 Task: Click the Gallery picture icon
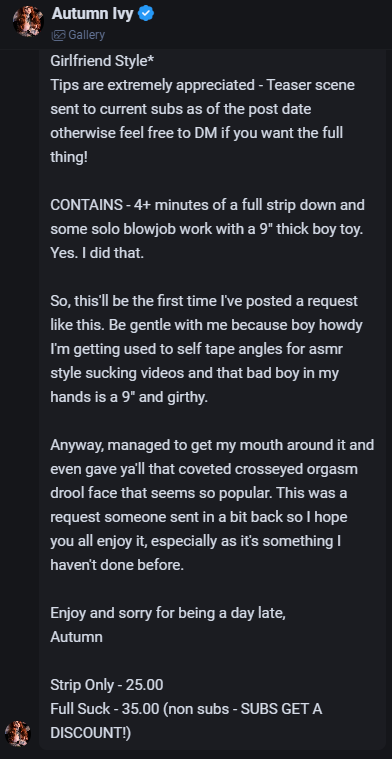point(58,35)
